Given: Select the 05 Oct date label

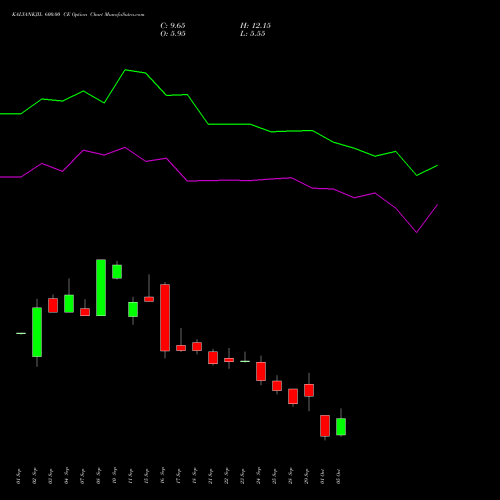Looking at the screenshot, I should (339, 476).
